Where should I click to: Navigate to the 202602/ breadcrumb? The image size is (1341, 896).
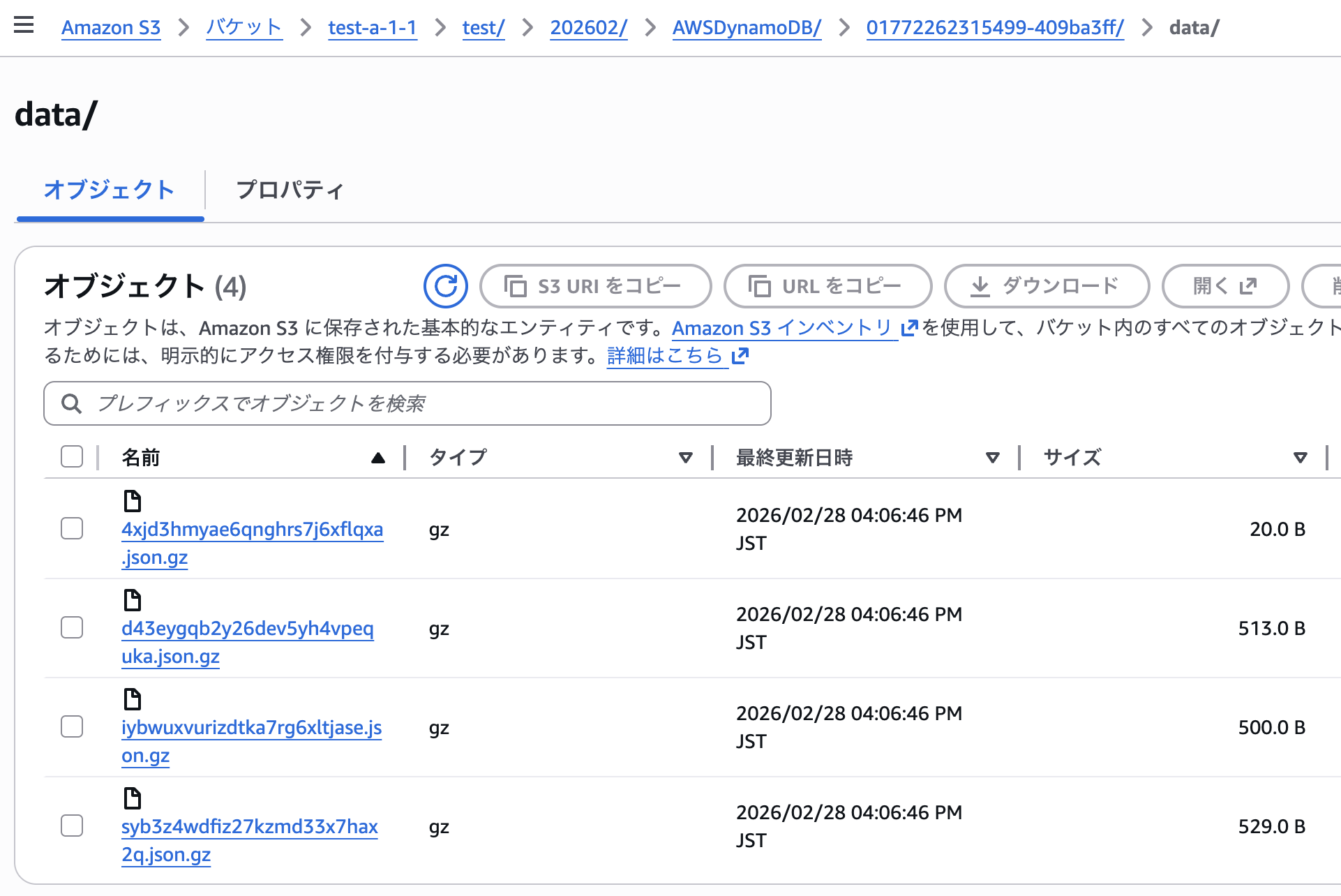pos(587,27)
